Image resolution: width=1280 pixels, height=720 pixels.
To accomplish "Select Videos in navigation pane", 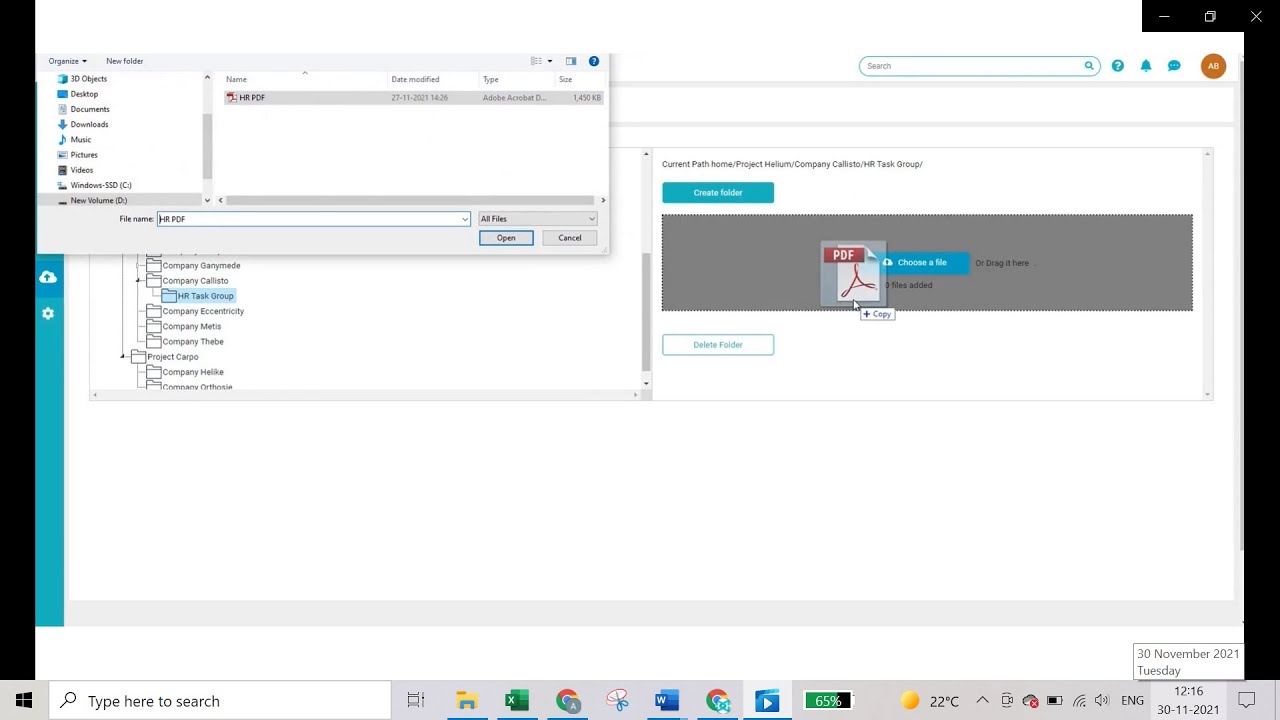I will click(x=82, y=170).
